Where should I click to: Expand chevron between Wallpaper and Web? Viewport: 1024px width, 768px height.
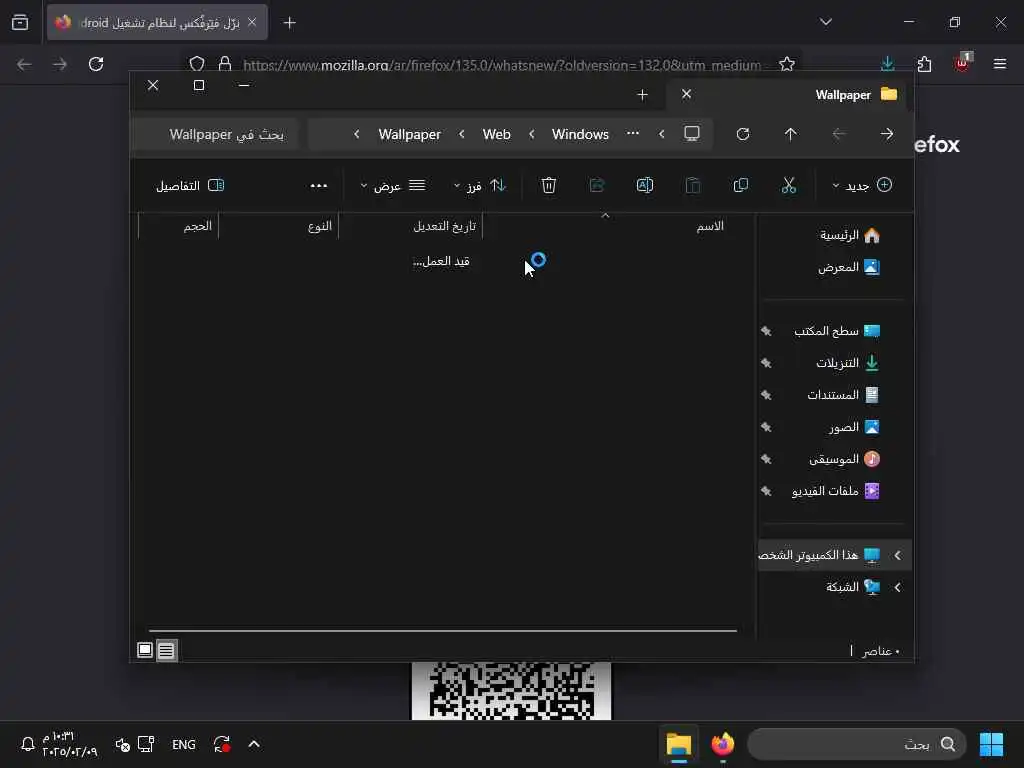click(x=462, y=134)
